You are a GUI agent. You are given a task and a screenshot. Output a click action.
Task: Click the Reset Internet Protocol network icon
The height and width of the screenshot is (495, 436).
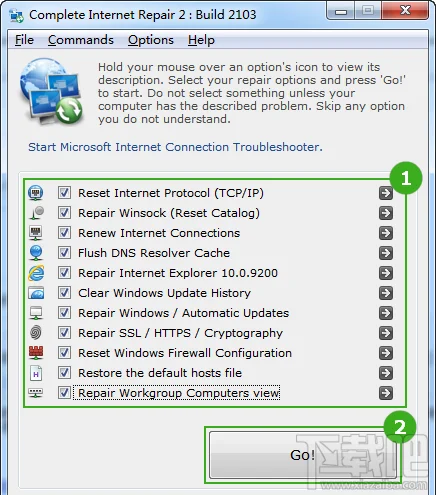click(36, 193)
